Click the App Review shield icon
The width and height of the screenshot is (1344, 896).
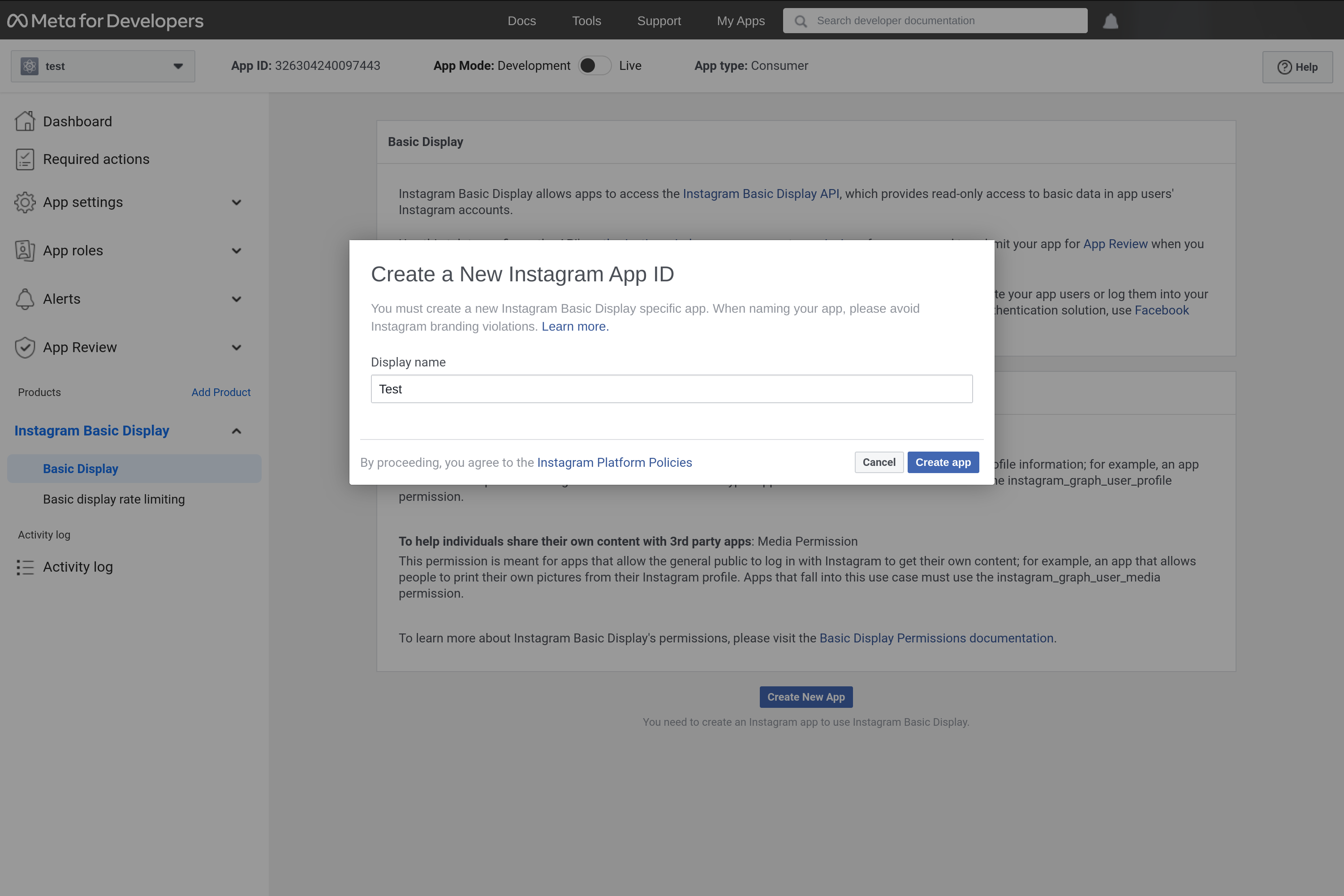tap(25, 347)
